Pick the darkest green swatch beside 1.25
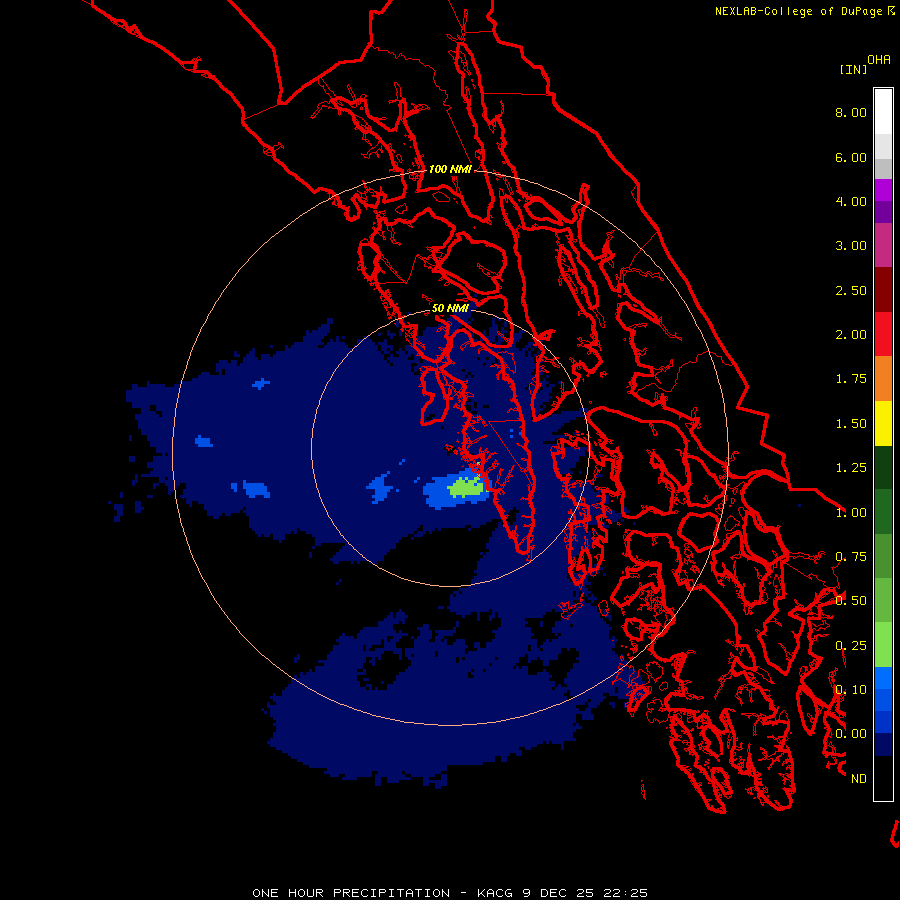 pyautogui.click(x=883, y=467)
